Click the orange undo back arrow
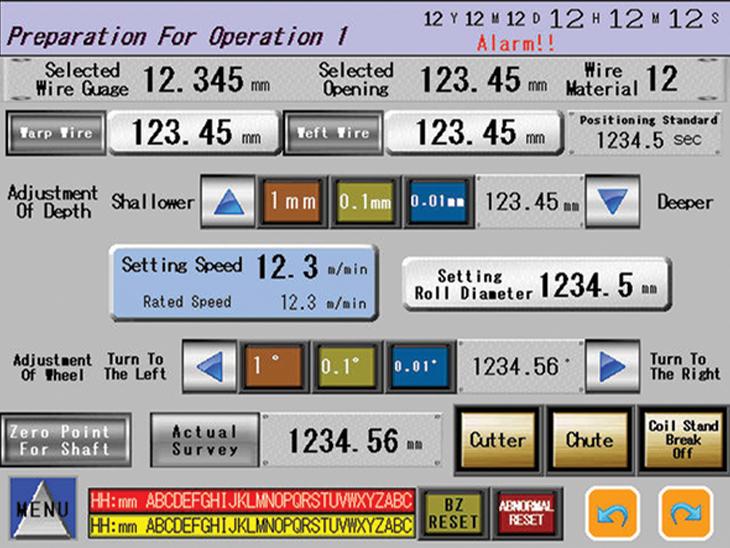Screen dimensions: 730x548 tap(611, 513)
